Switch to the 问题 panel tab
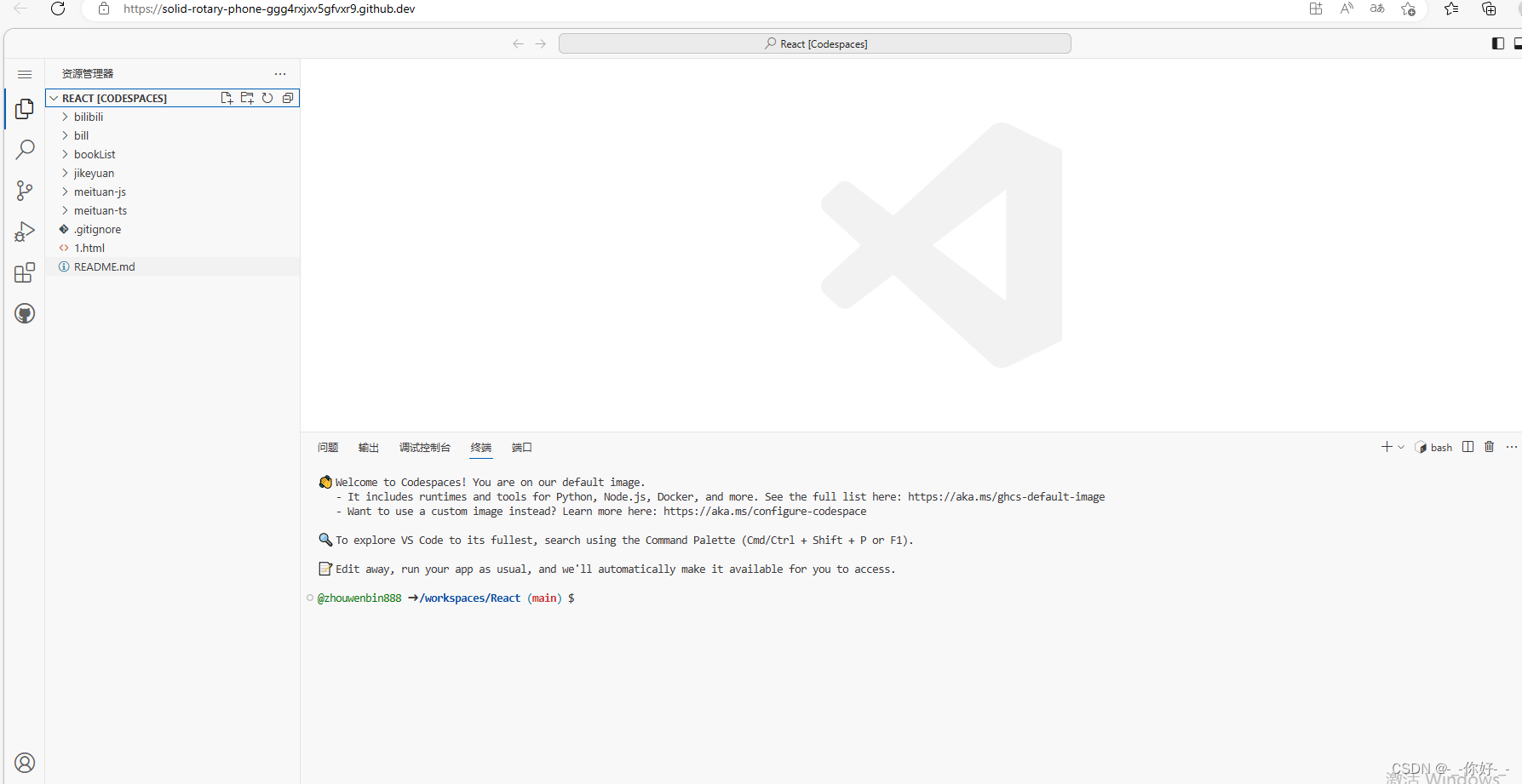Viewport: 1522px width, 784px height. click(328, 447)
